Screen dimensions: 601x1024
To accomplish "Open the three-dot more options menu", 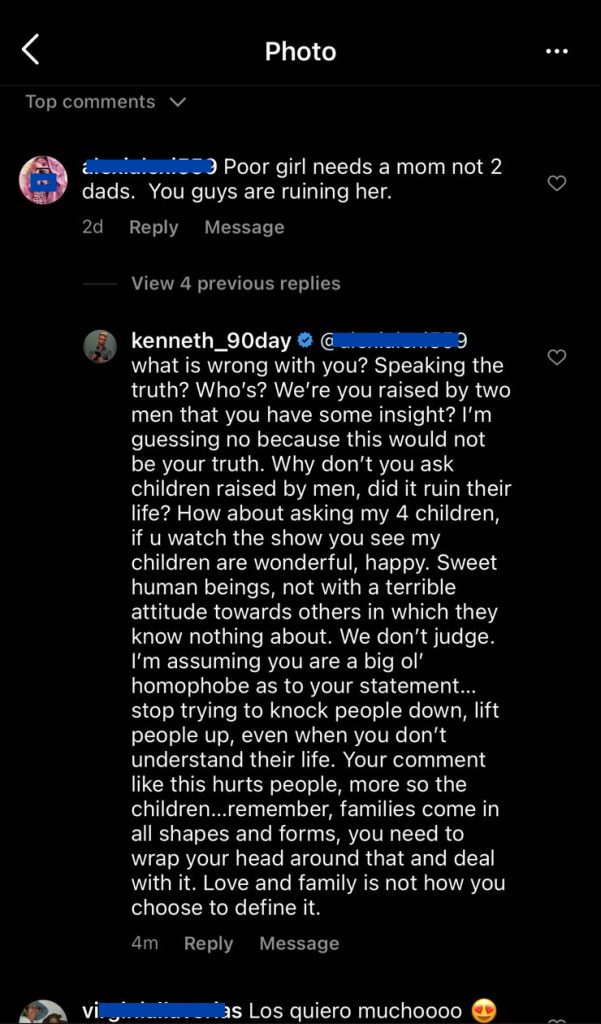I will point(557,51).
